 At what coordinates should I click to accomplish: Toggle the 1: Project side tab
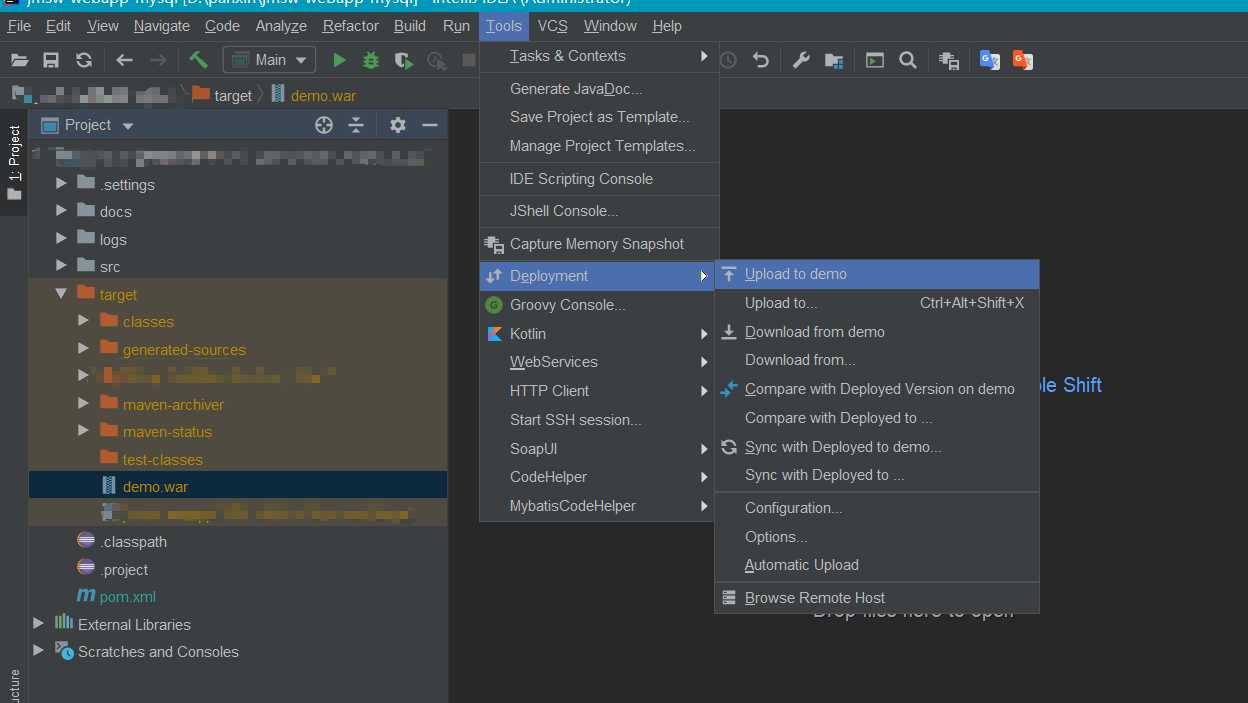click(14, 163)
